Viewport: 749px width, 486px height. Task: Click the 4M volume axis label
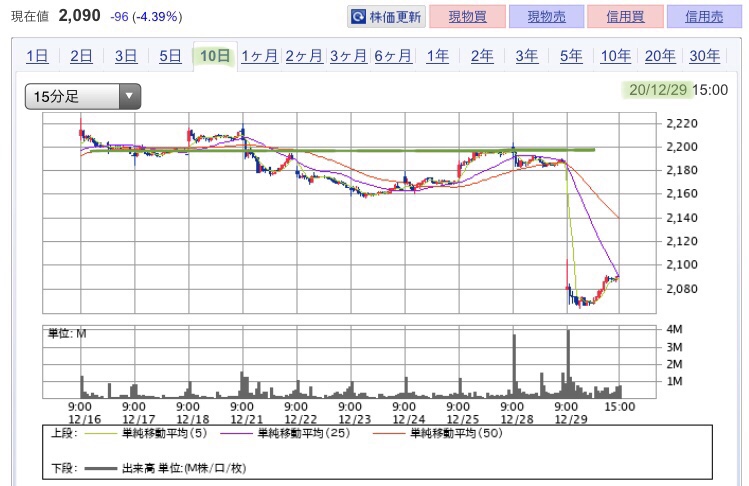coord(674,329)
